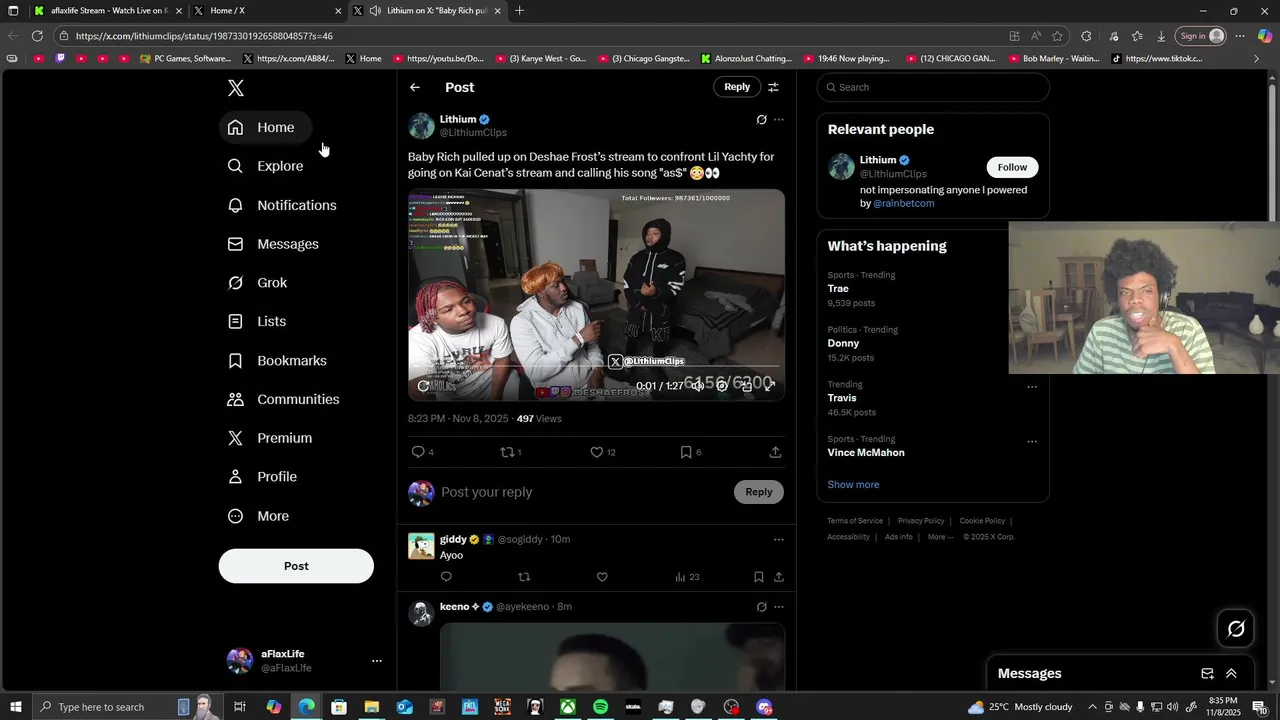Click Show more under What's happening

tap(853, 485)
